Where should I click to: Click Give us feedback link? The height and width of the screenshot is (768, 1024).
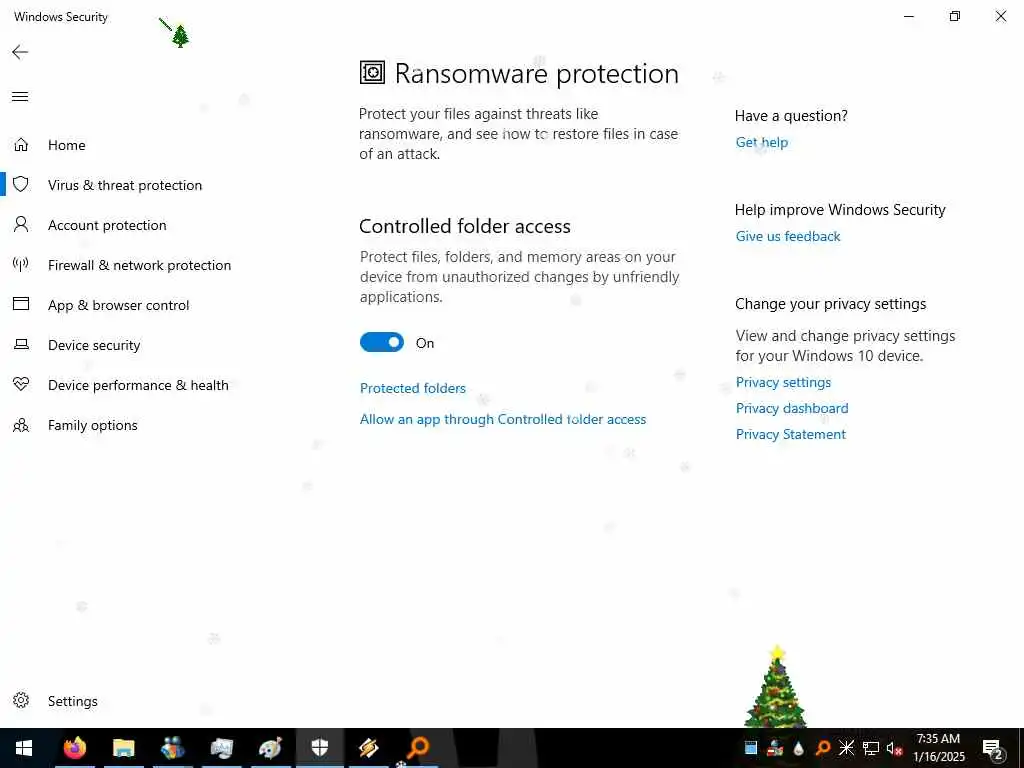pos(788,236)
